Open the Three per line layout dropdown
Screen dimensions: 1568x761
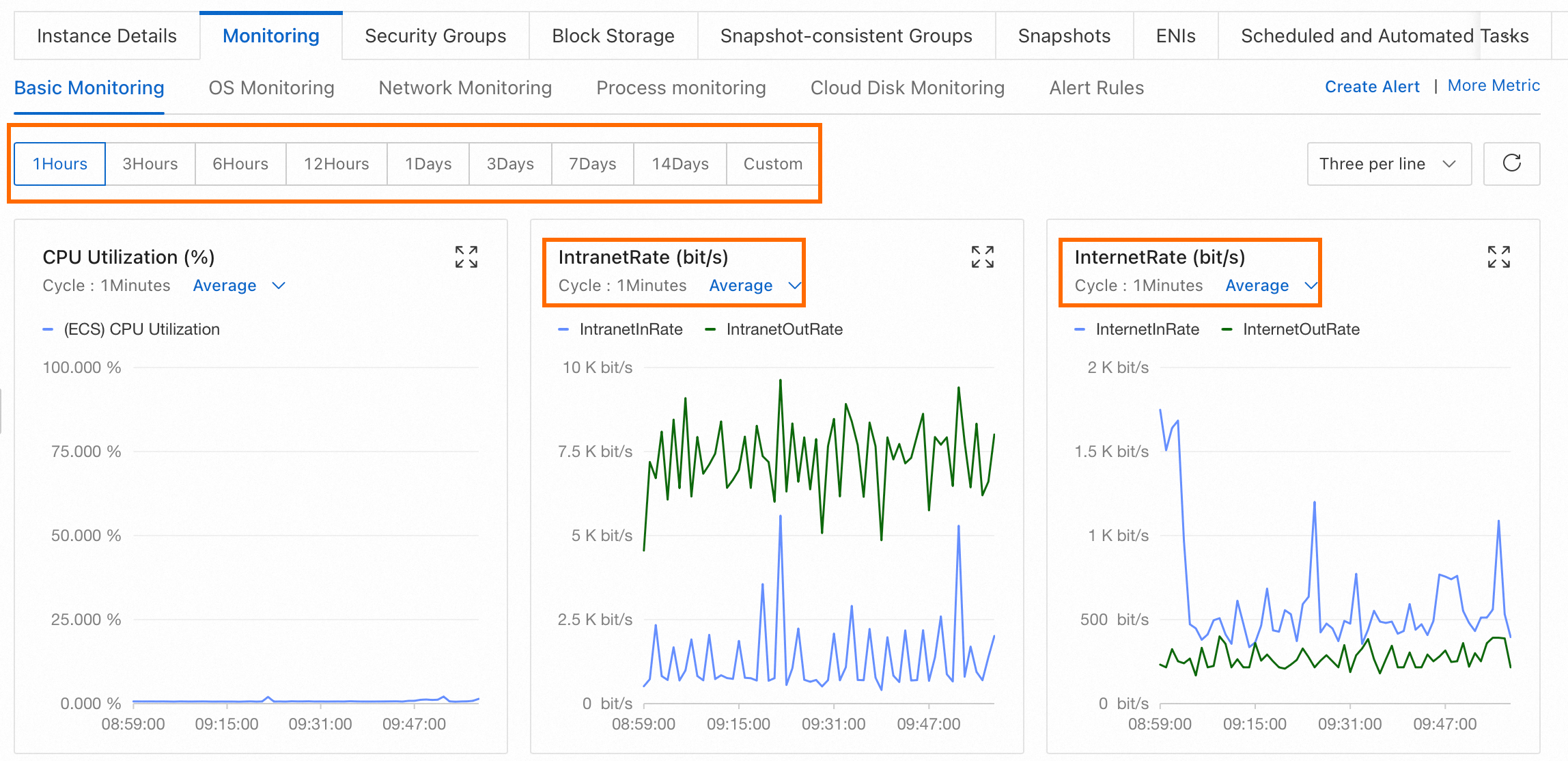[x=1388, y=164]
